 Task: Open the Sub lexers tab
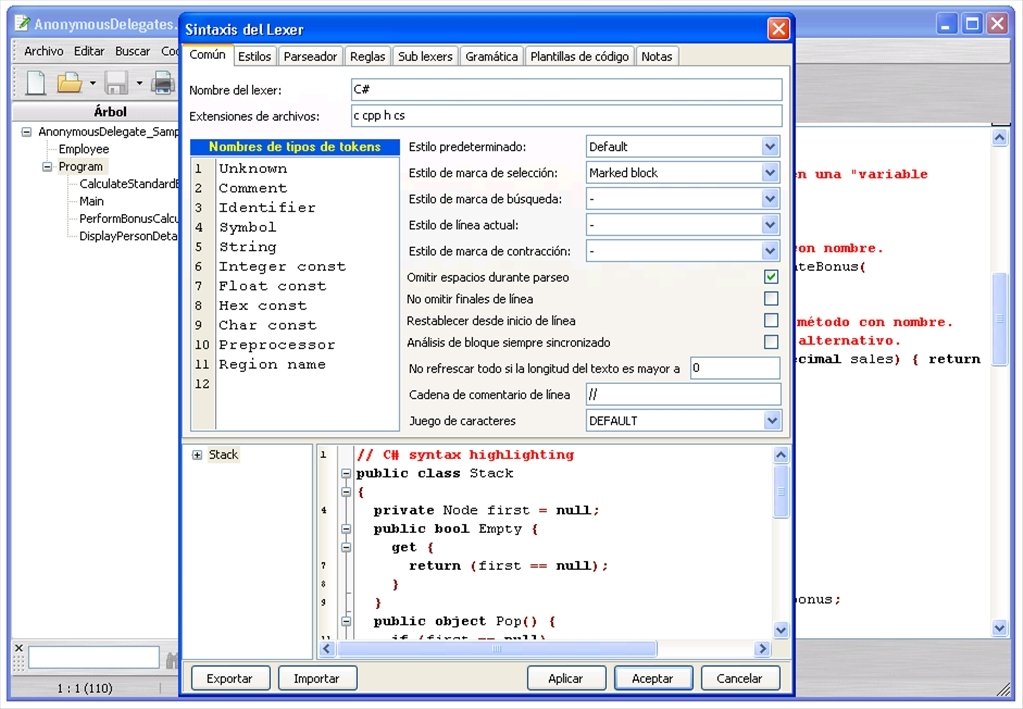(425, 57)
